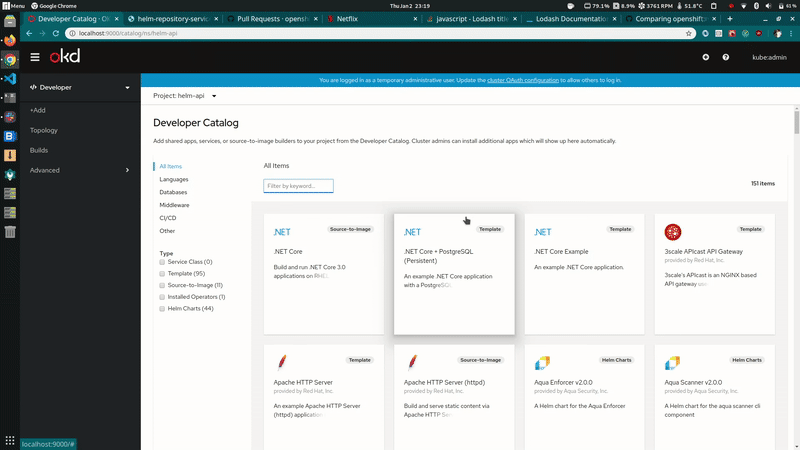Viewport: 800px width, 450px height.
Task: Click the Filter by keyword field
Action: pyautogui.click(x=298, y=186)
